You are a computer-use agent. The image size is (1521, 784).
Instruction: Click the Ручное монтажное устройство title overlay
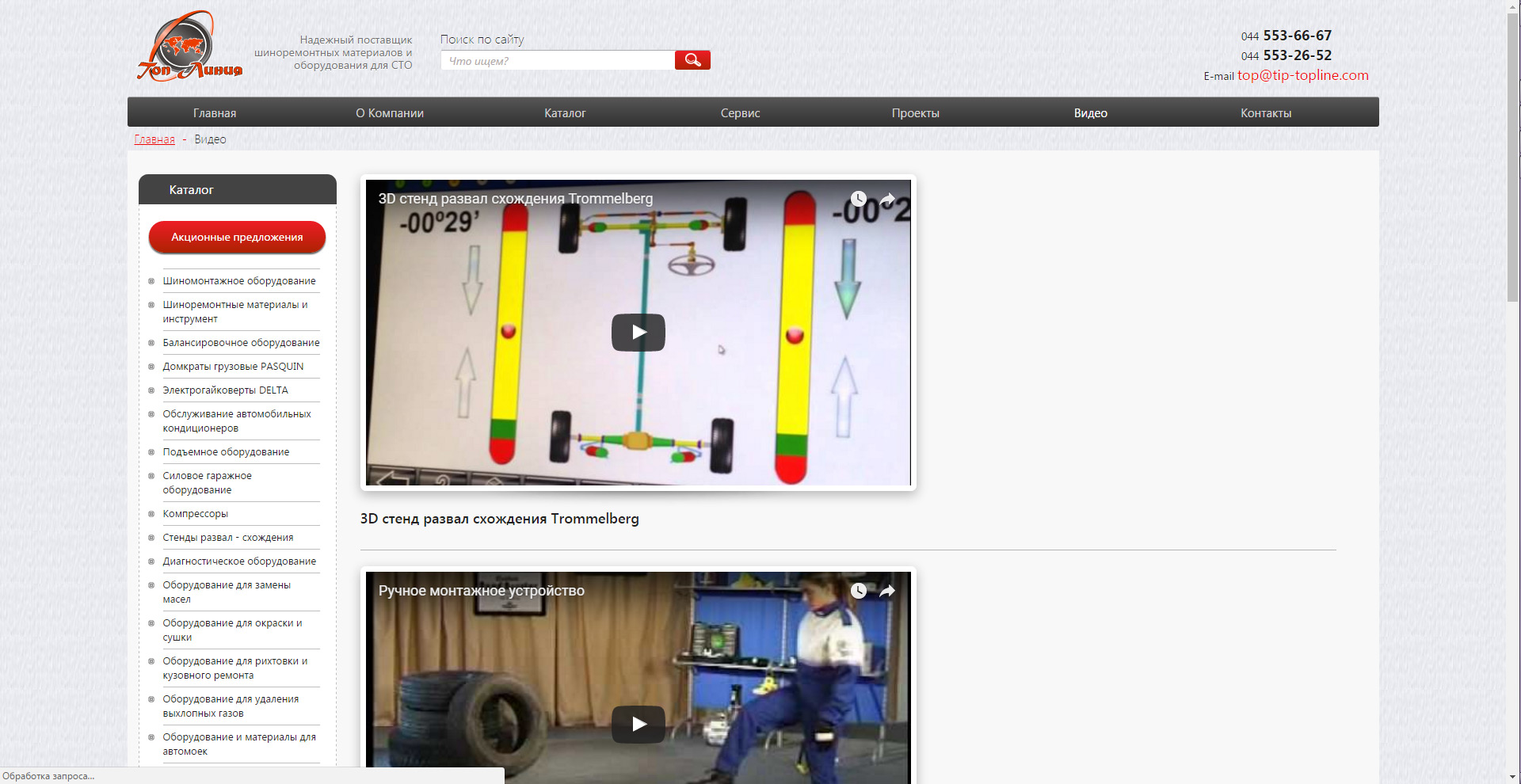(x=482, y=591)
